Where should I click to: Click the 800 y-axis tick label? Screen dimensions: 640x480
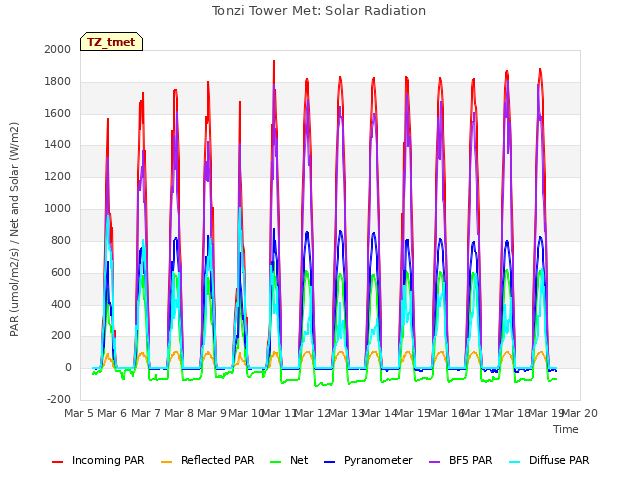pos(61,240)
